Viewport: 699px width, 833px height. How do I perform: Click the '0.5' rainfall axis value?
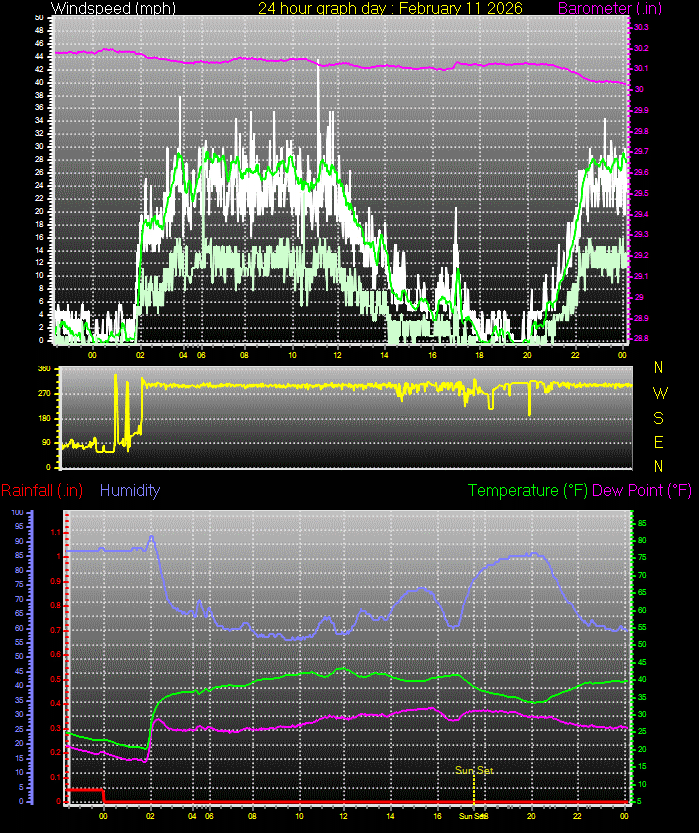click(x=55, y=679)
